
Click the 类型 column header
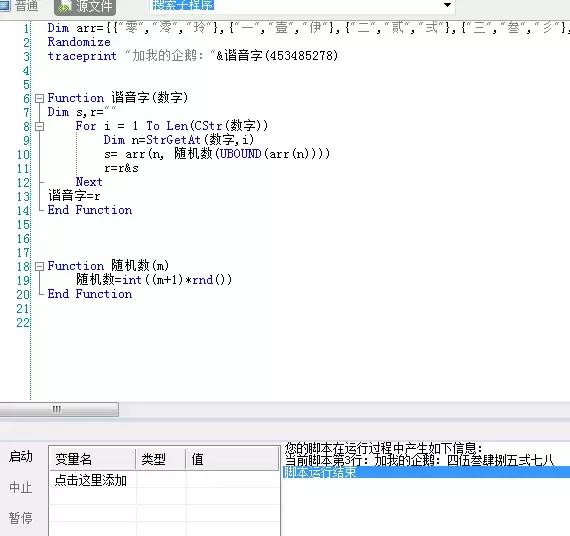tap(161, 459)
